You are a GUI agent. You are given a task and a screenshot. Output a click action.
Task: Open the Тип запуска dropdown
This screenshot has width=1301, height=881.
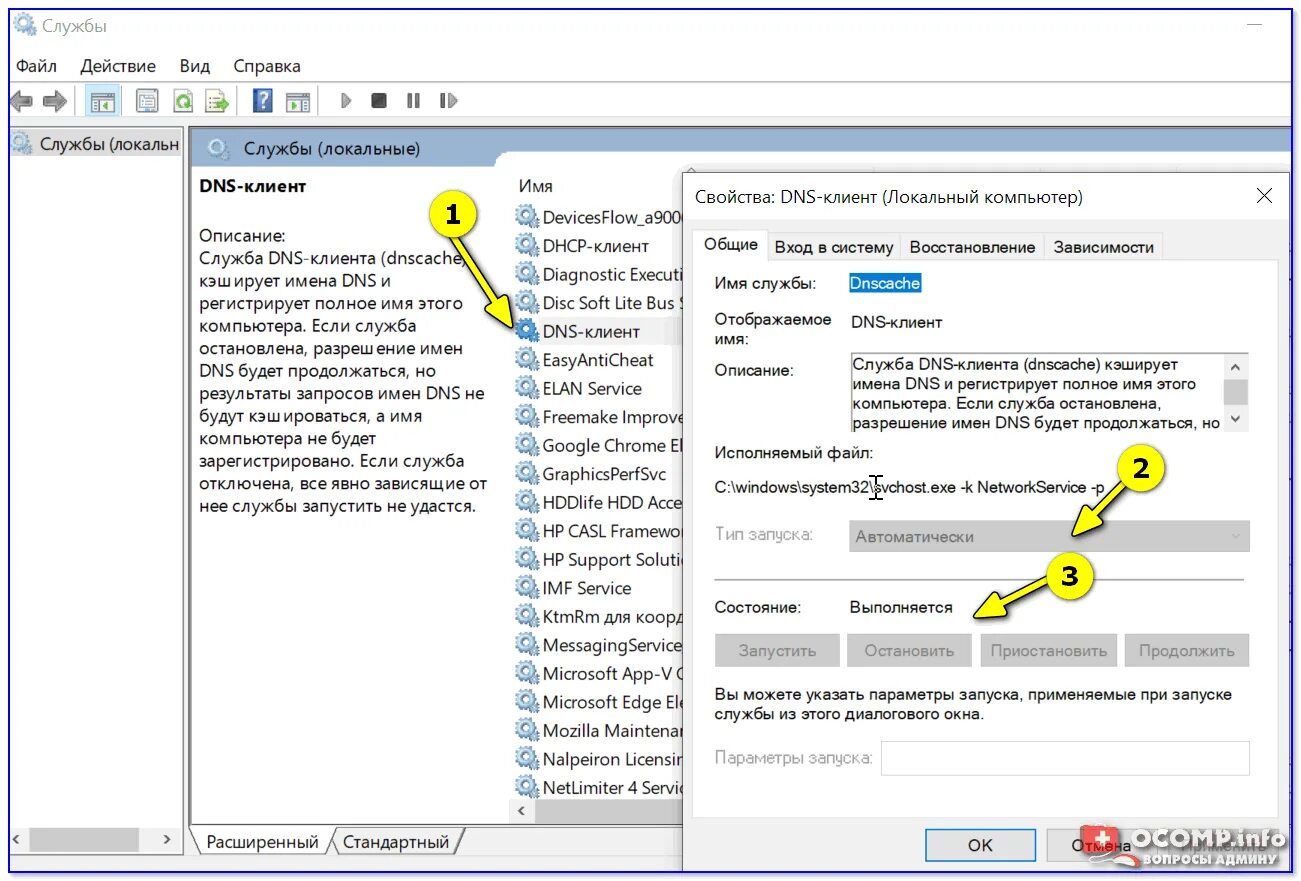[1049, 536]
